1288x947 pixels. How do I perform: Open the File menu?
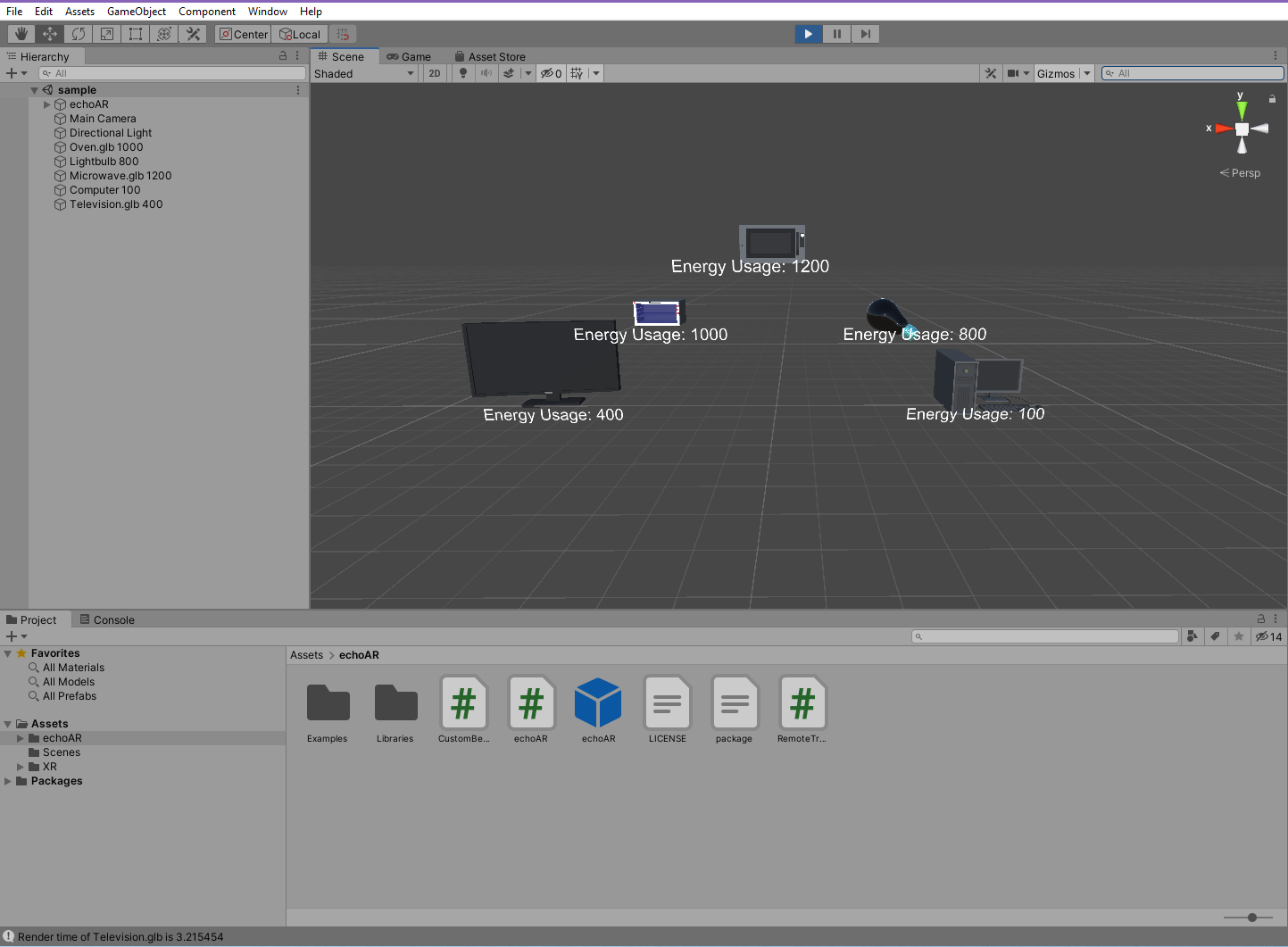14,11
